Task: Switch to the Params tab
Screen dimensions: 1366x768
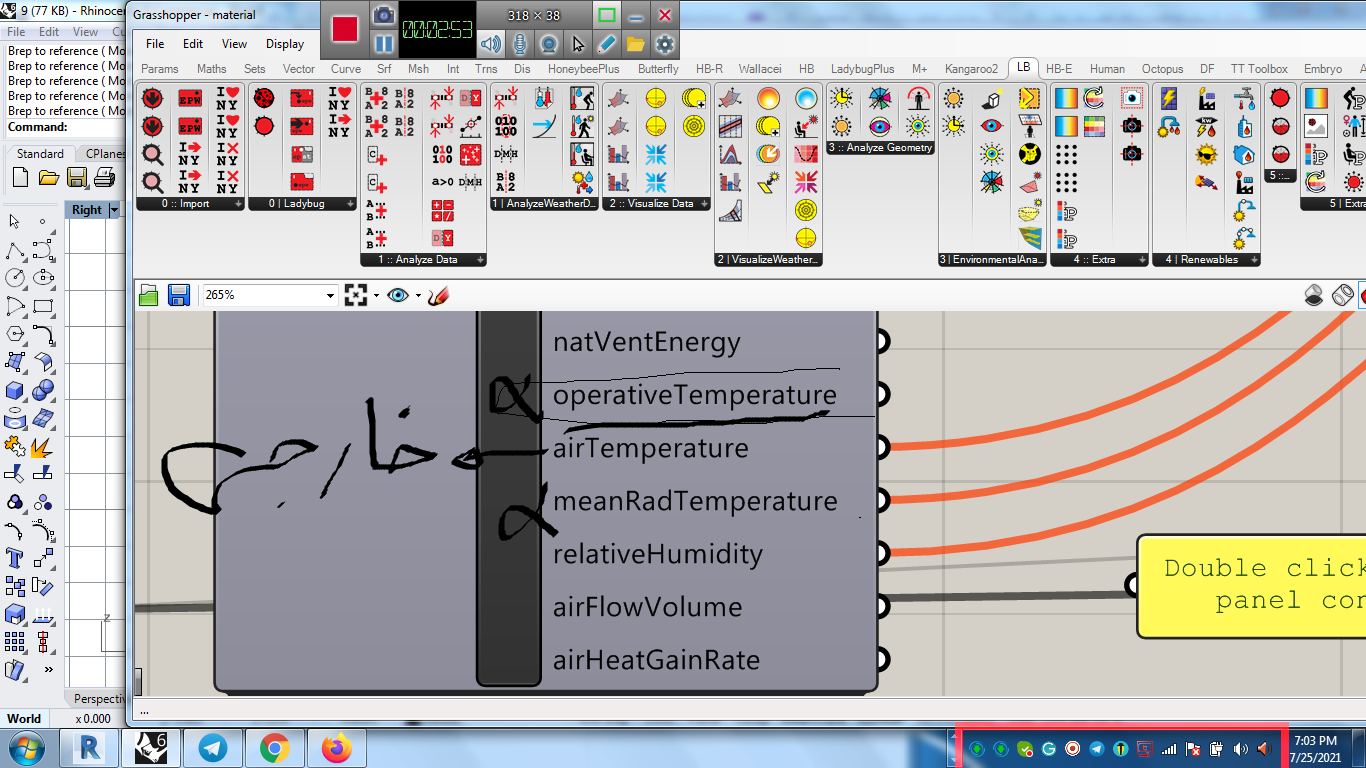Action: point(160,69)
